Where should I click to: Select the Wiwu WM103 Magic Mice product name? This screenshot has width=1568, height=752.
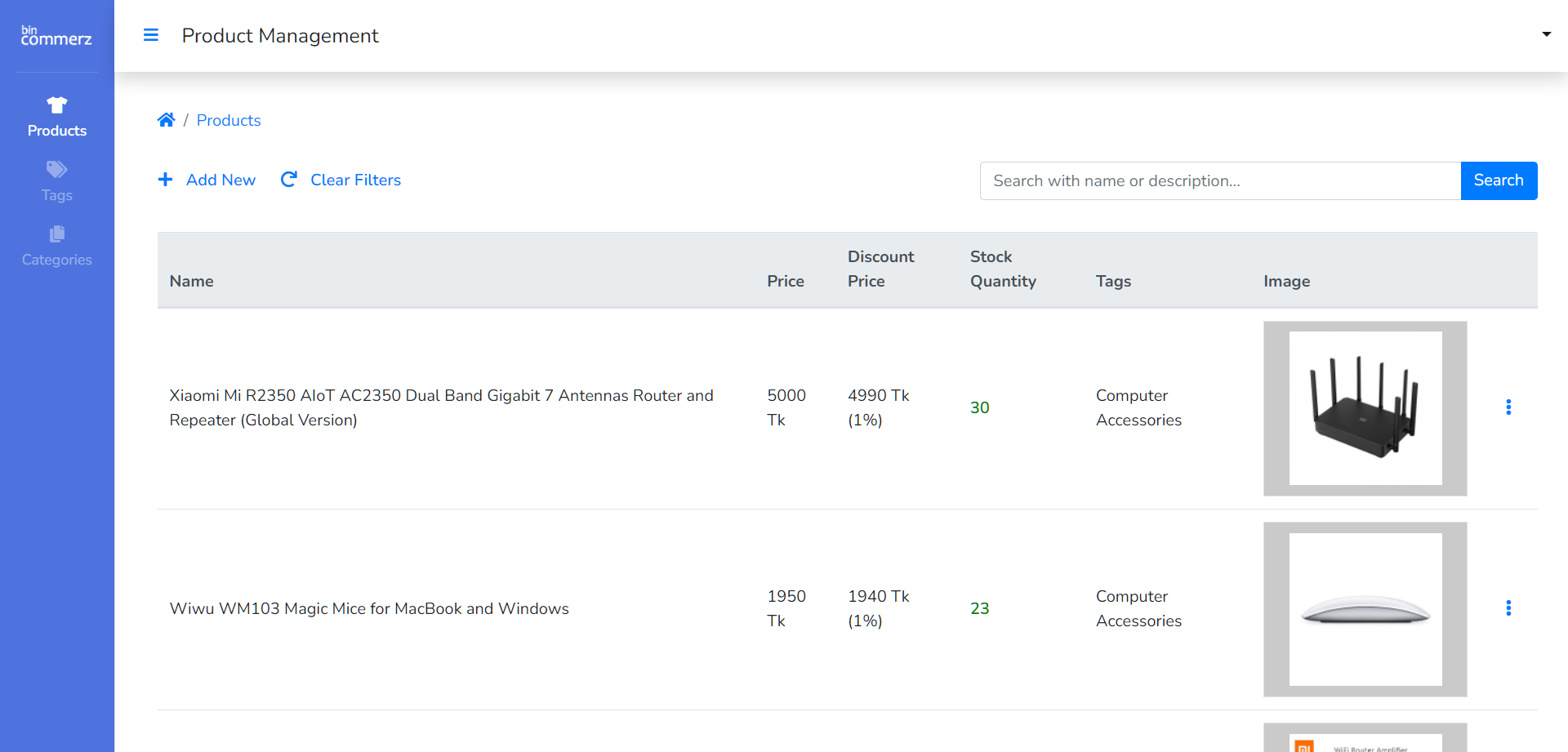pos(369,608)
